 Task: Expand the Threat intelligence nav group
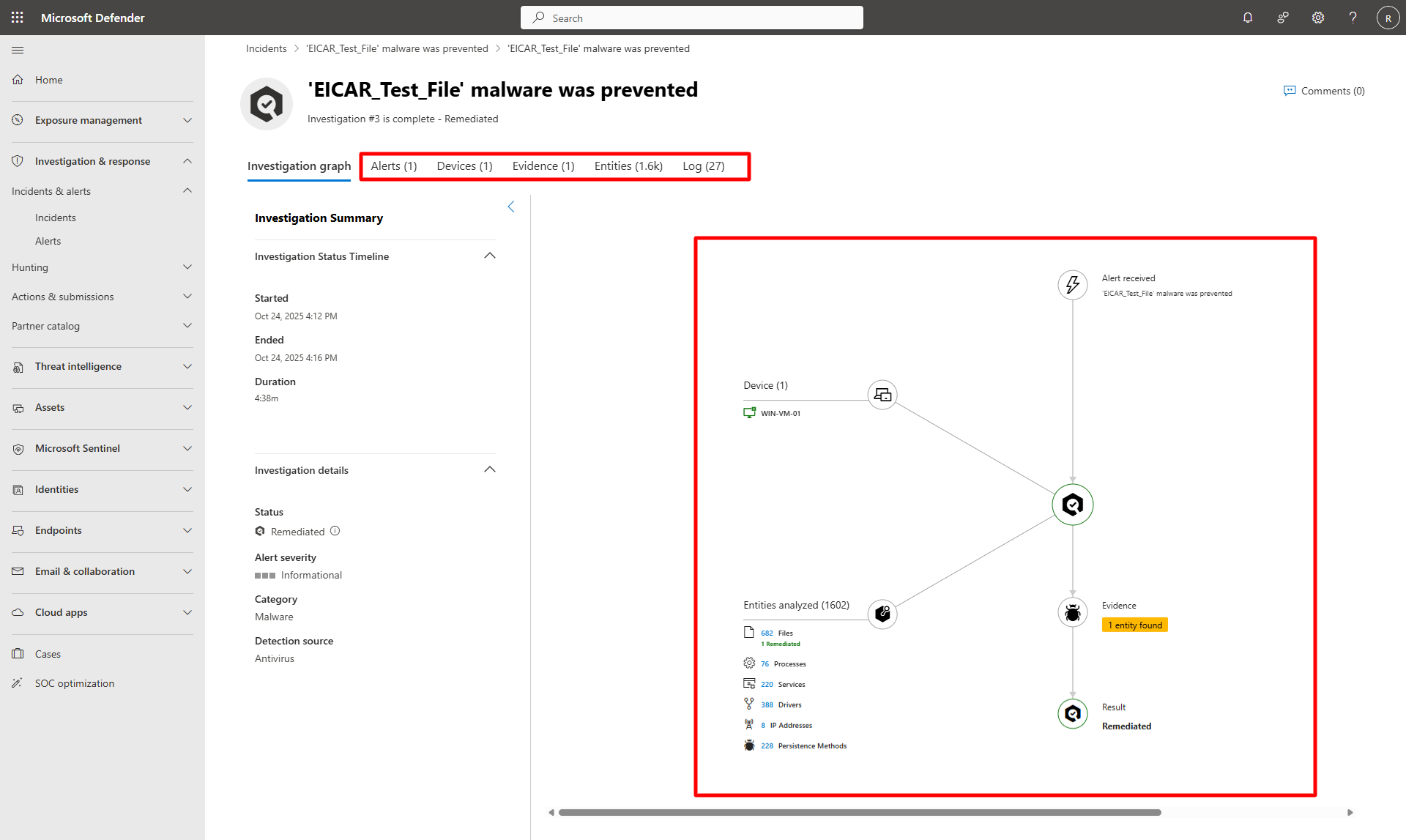103,366
